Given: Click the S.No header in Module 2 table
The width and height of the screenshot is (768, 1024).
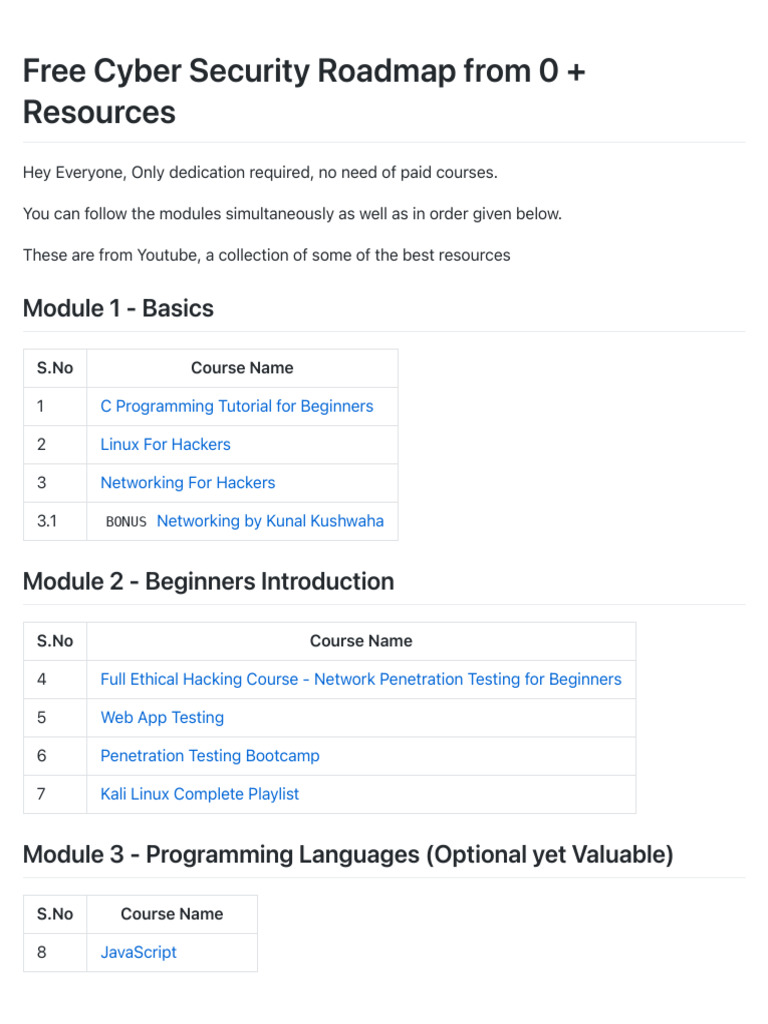Looking at the screenshot, I should tap(55, 641).
